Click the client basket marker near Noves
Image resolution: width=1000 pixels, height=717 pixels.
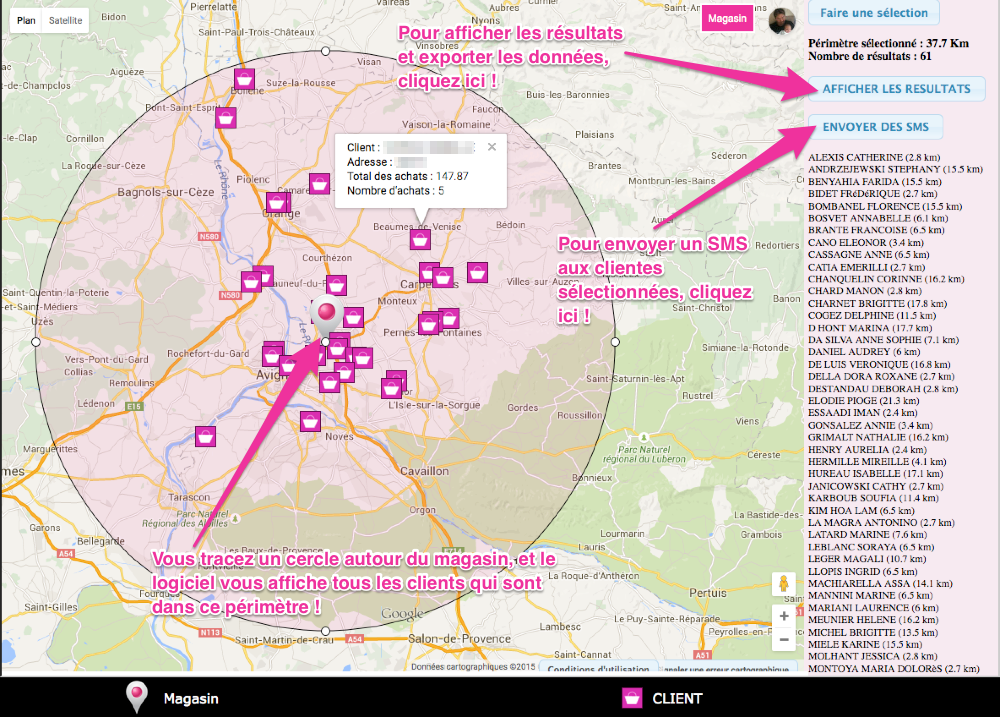[310, 421]
